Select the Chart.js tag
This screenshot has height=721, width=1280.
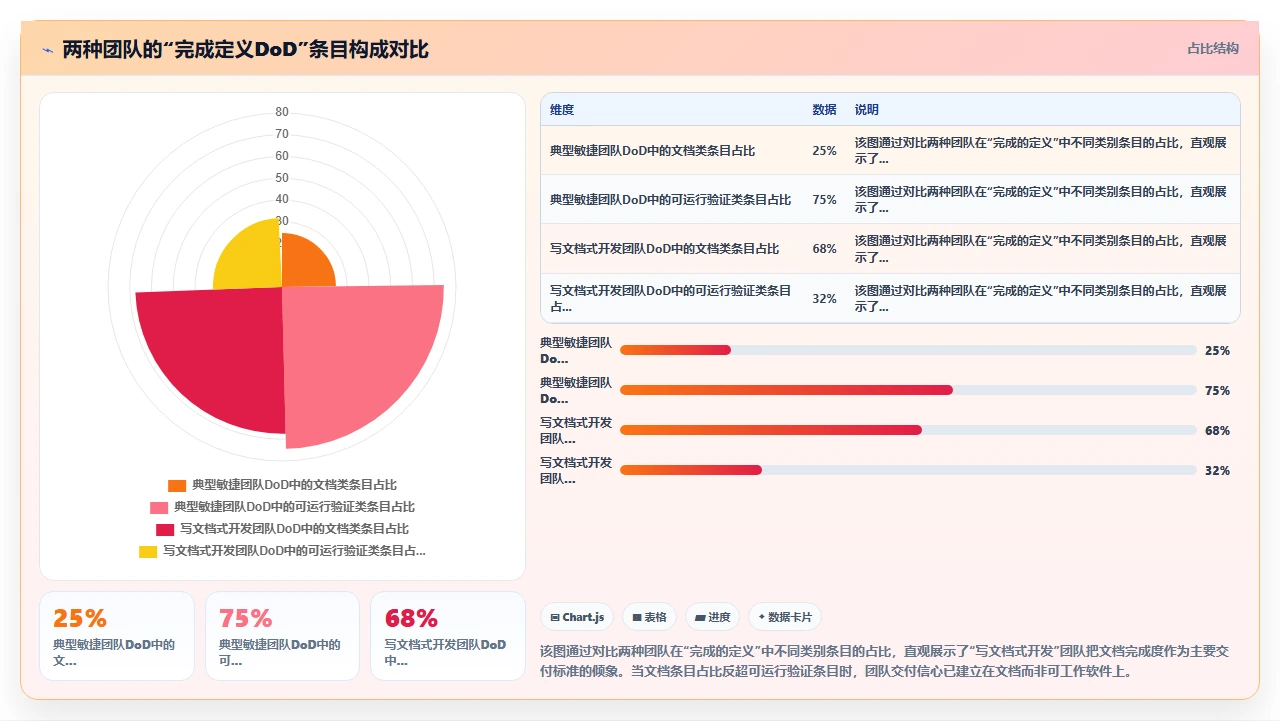577,617
